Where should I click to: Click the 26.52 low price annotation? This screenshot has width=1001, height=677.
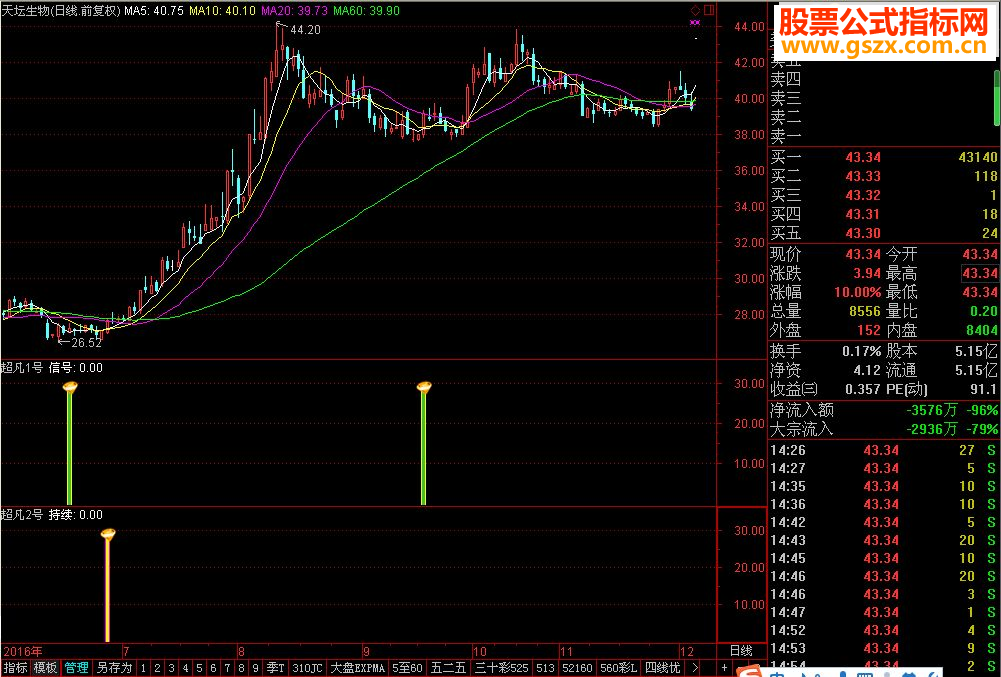(87, 342)
